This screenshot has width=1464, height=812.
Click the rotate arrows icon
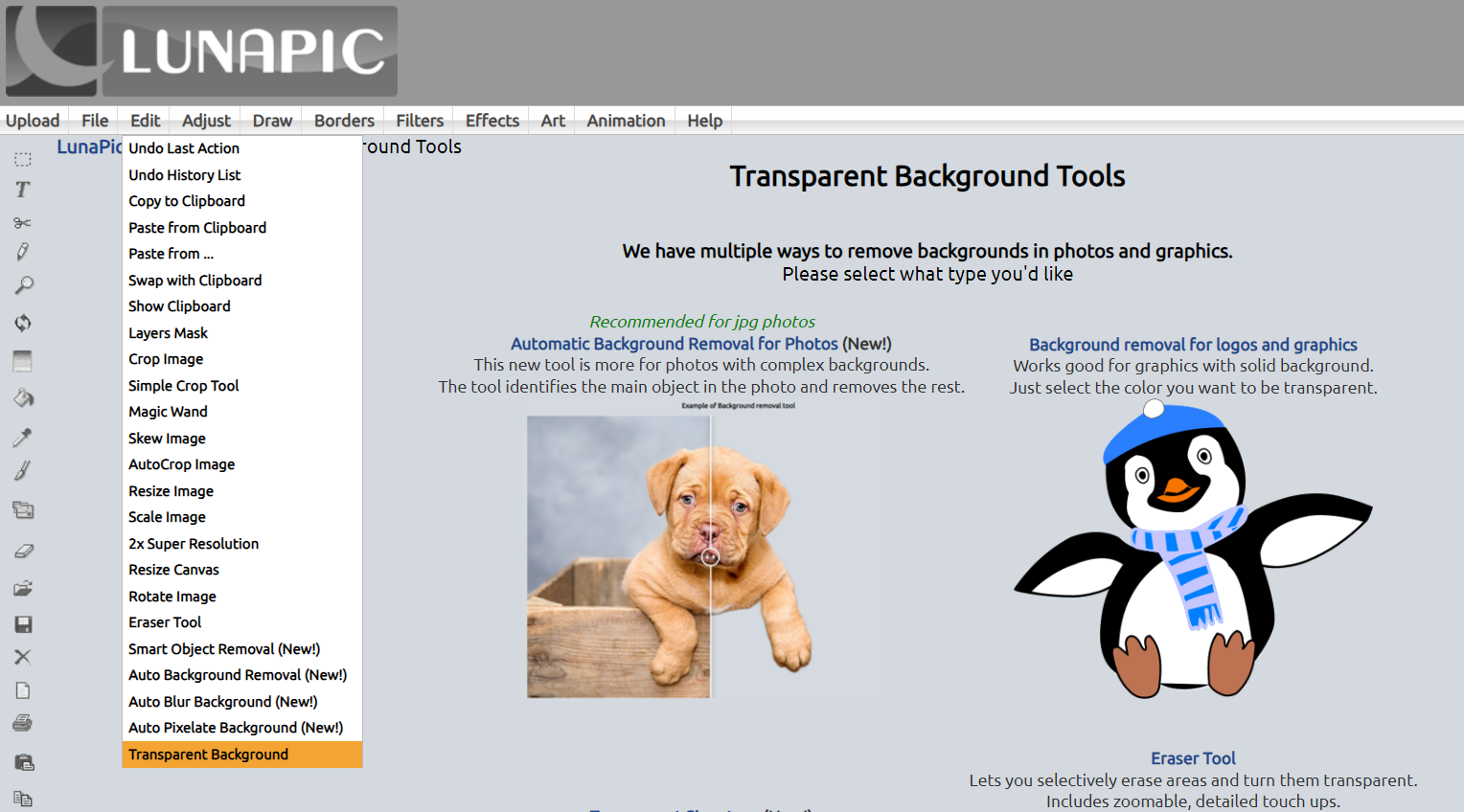[23, 323]
